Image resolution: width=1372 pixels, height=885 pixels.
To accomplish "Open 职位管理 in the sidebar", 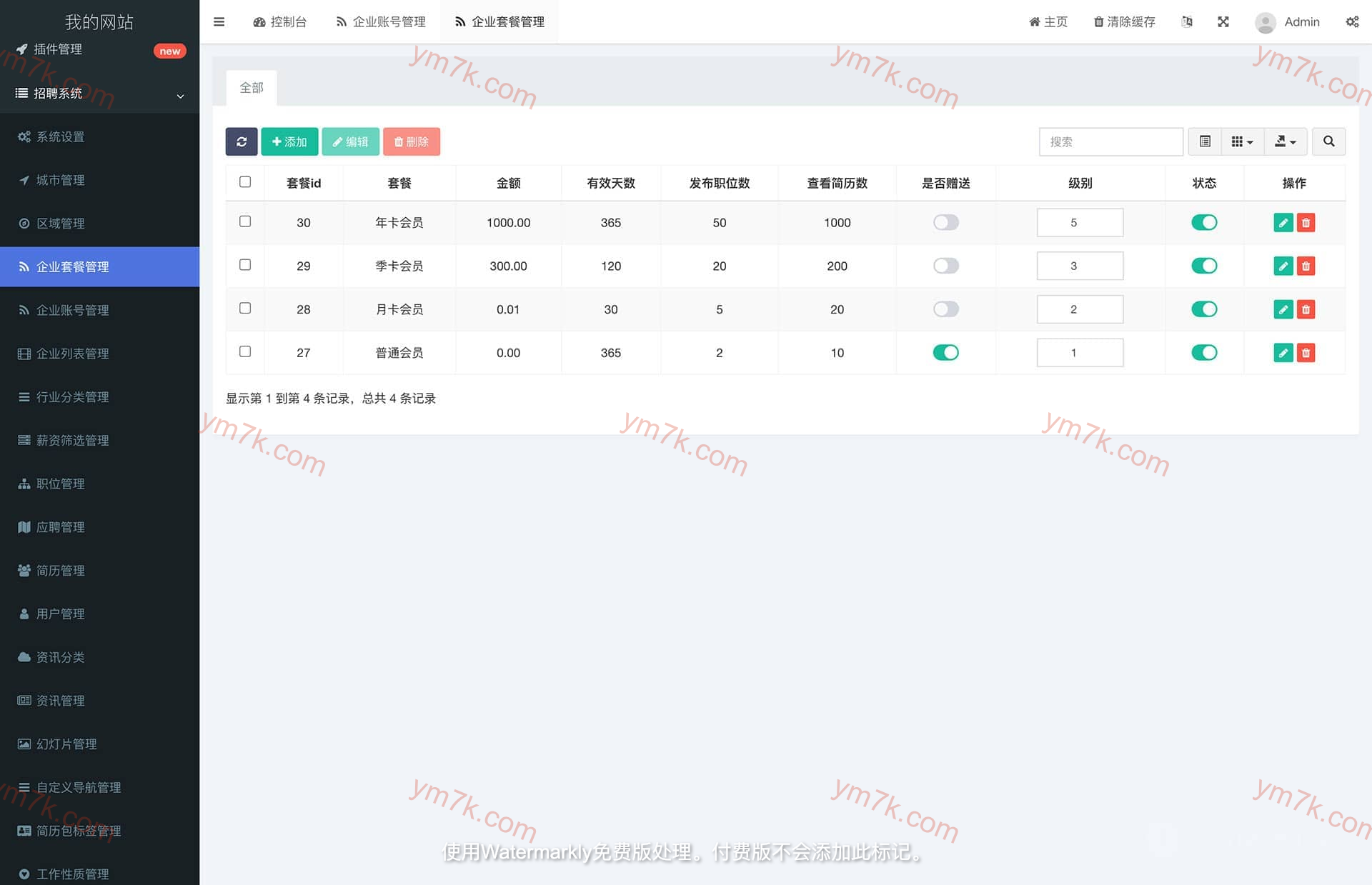I will coord(99,484).
